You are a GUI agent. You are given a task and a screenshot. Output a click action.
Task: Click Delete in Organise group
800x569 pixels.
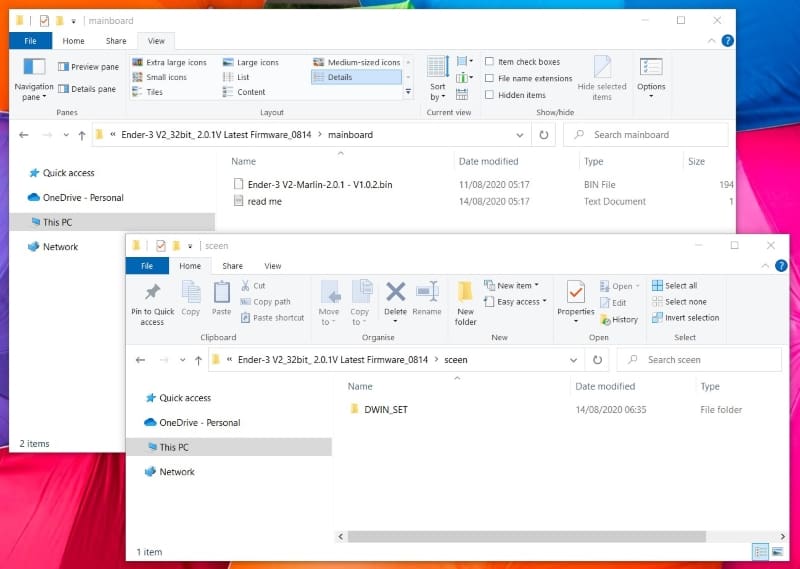click(x=395, y=303)
